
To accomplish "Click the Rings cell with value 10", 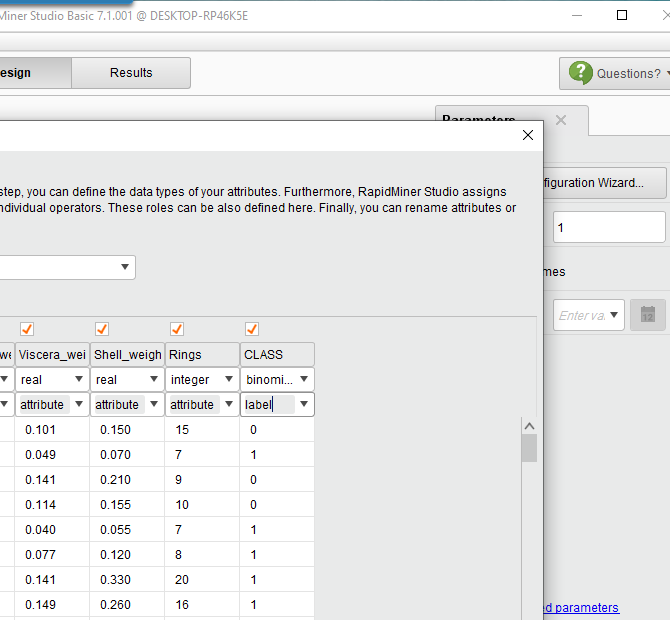I will (x=202, y=504).
